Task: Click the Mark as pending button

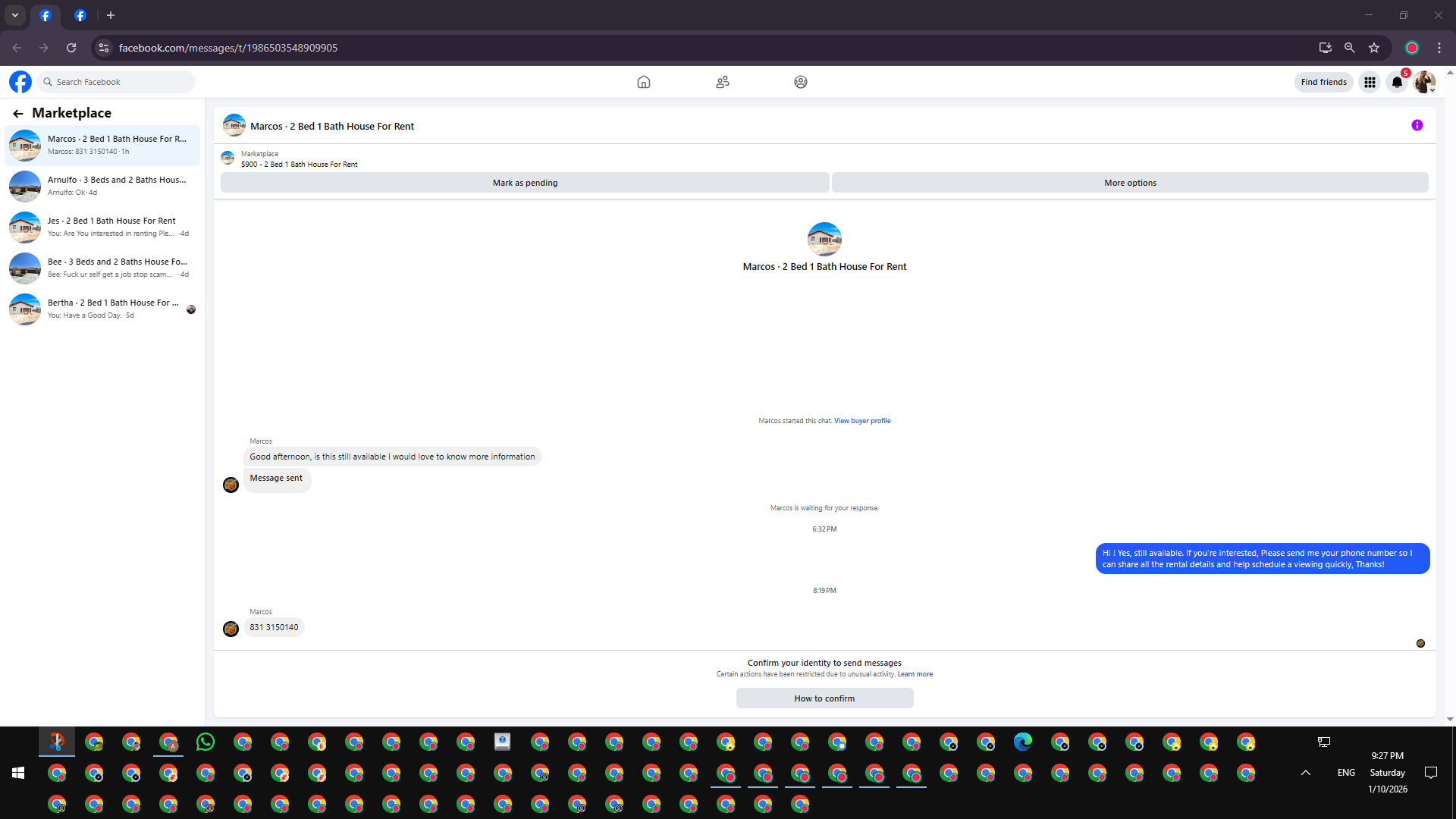Action: [x=525, y=183]
